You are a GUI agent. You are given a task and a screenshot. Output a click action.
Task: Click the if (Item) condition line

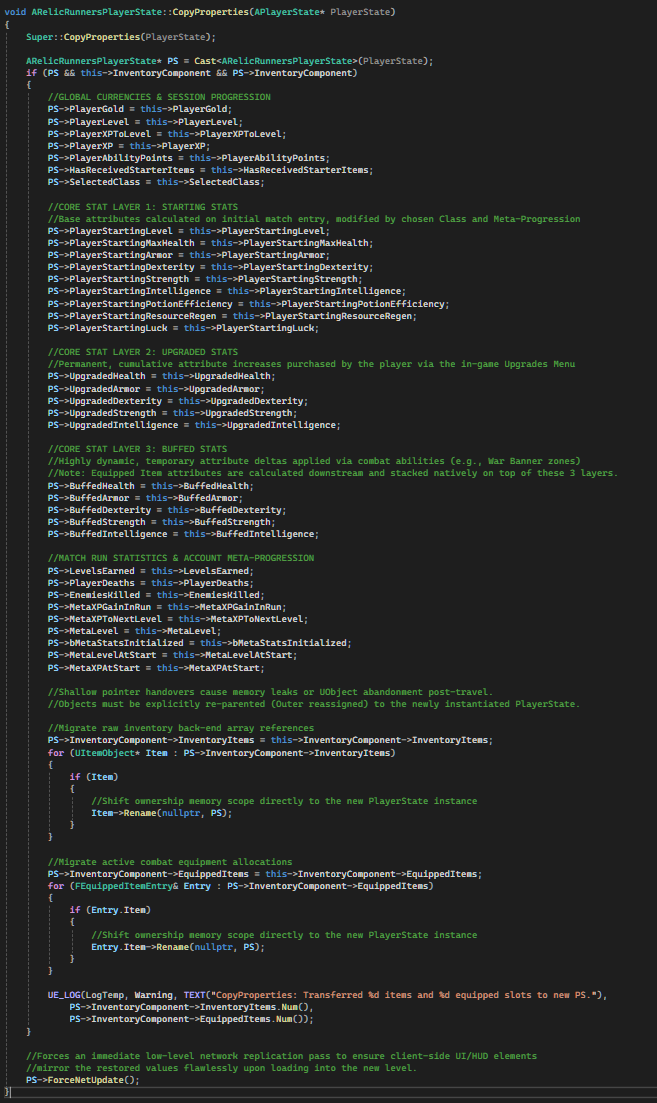coord(94,777)
